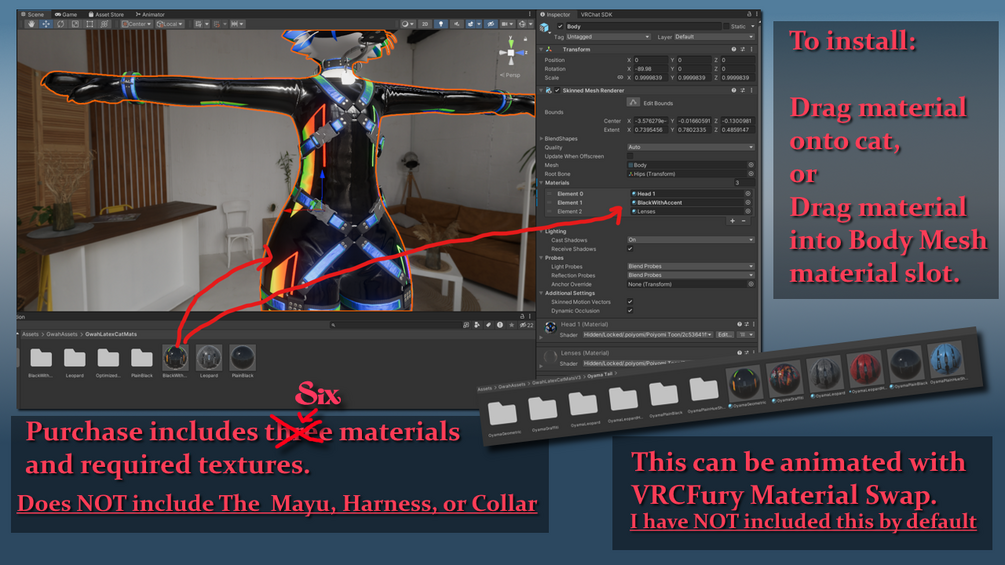Open Transform component three-dot menu

751,49
